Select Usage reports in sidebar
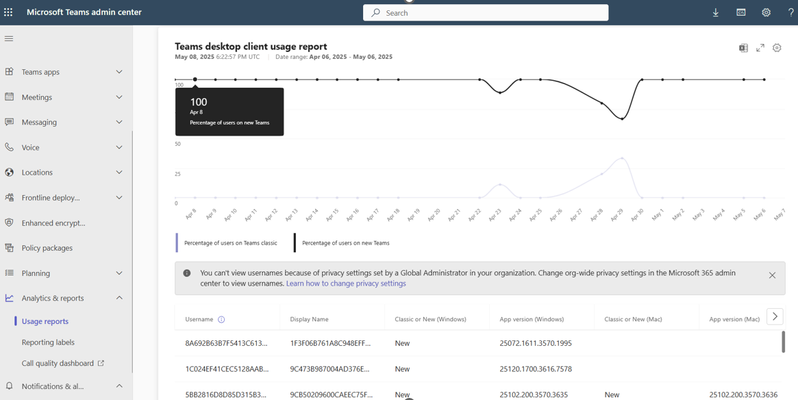The image size is (798, 400). click(45, 322)
